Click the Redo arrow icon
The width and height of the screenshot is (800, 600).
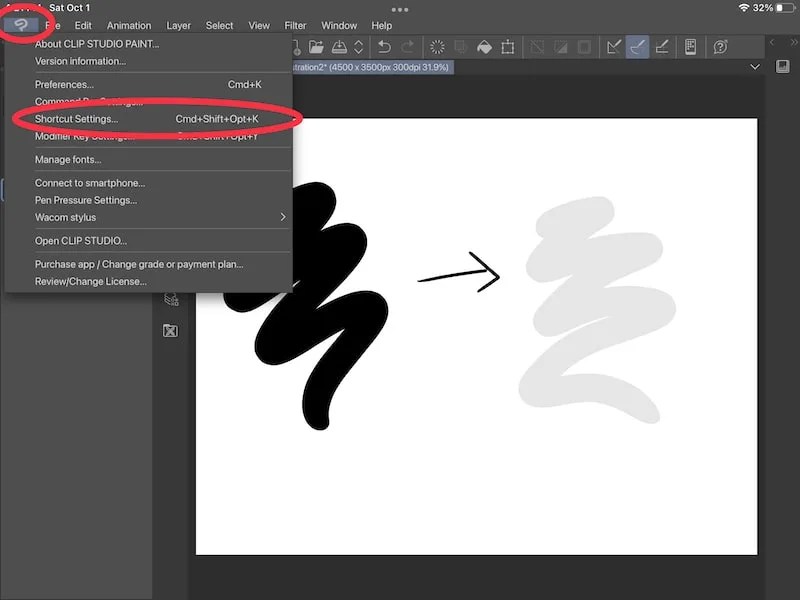[408, 47]
